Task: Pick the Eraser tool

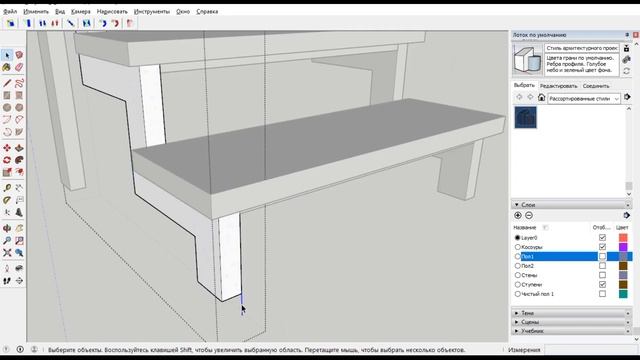Action: 19,67
